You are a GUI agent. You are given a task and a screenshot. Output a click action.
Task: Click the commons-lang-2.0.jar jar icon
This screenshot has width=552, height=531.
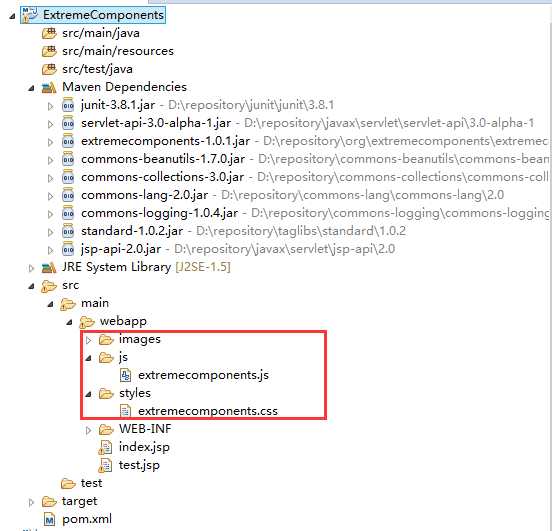click(68, 195)
